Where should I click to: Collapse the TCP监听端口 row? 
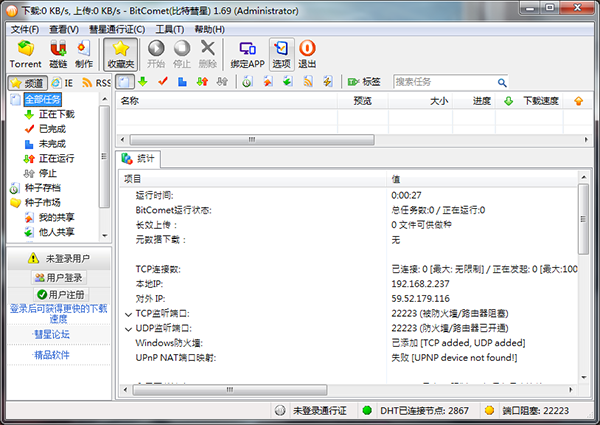point(125,313)
